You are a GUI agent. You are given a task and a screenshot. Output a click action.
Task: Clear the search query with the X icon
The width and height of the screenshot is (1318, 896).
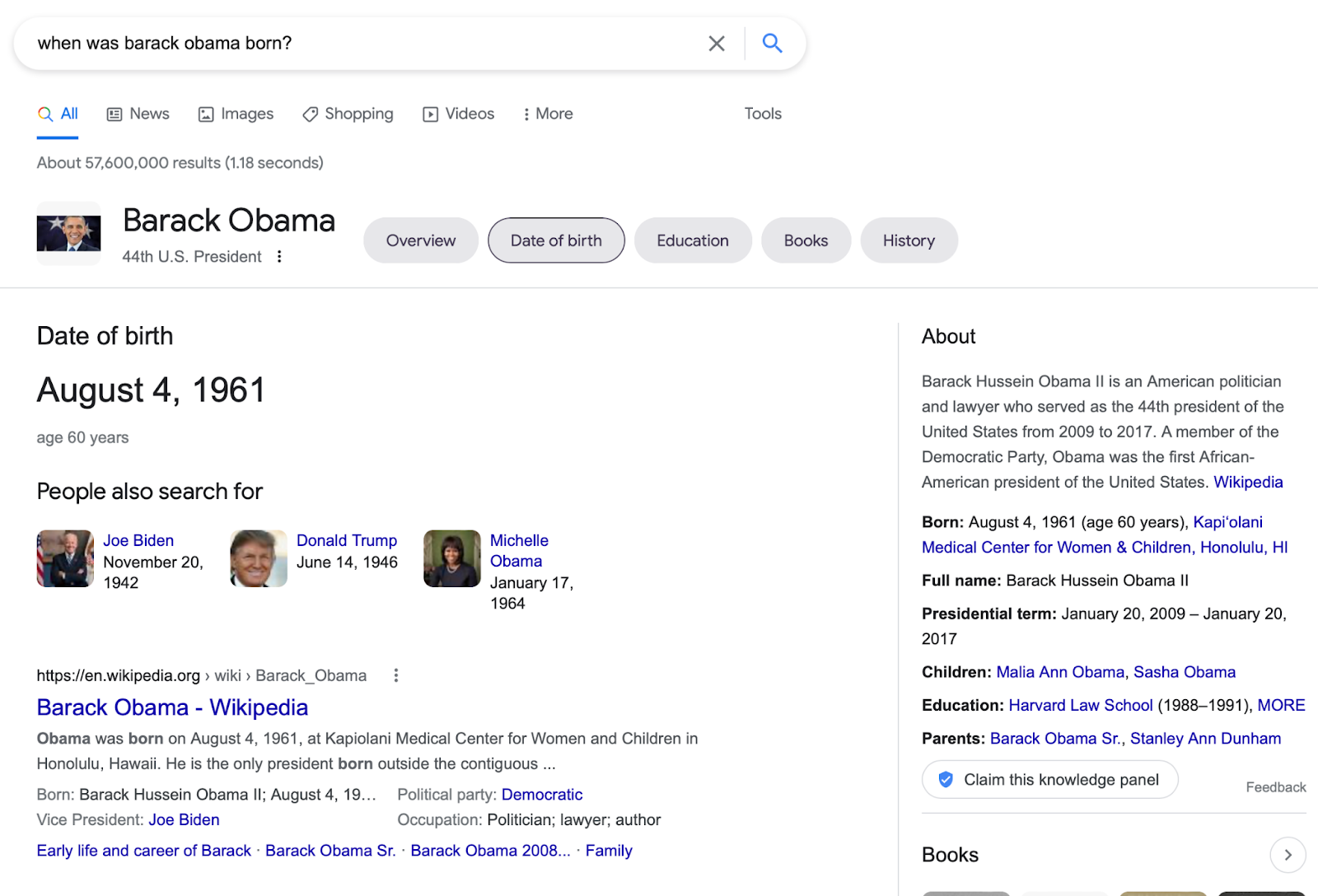coord(717,43)
